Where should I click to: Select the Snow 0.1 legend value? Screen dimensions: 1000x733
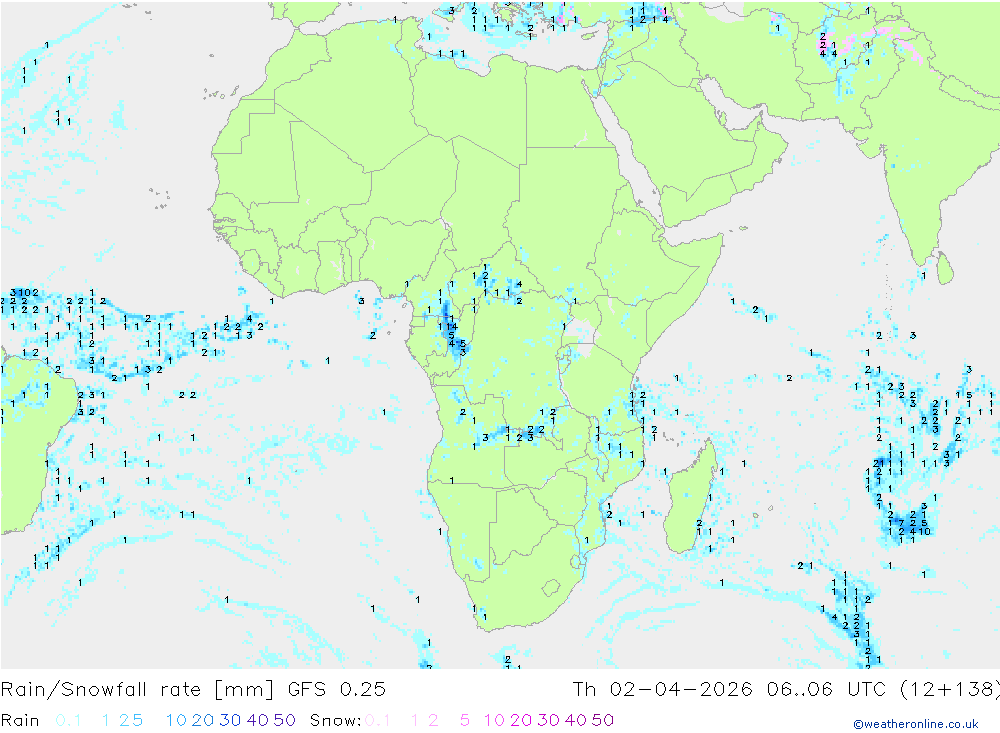(x=377, y=720)
